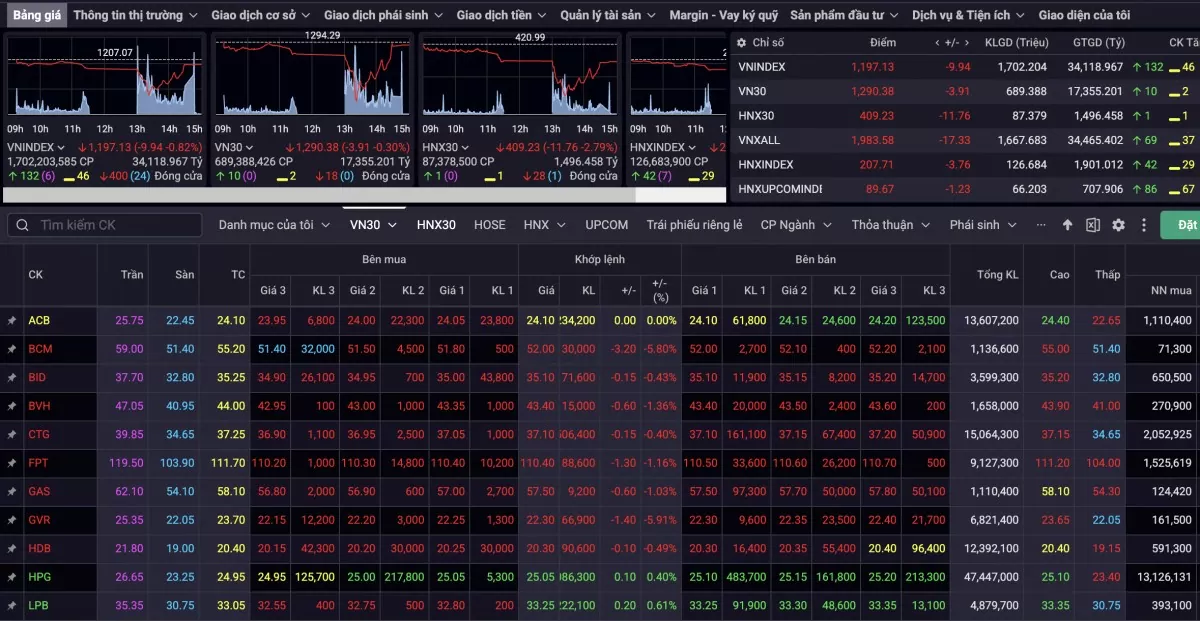1200x621 pixels.
Task: Open Danh mục của tôi dropdown
Action: (275, 225)
